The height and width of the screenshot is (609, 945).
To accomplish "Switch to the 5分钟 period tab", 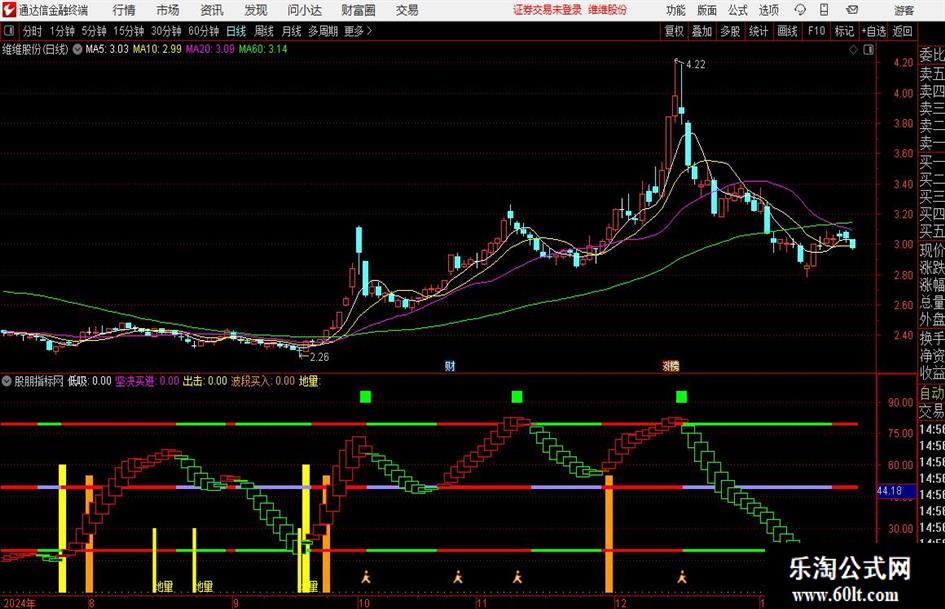I will [94, 31].
